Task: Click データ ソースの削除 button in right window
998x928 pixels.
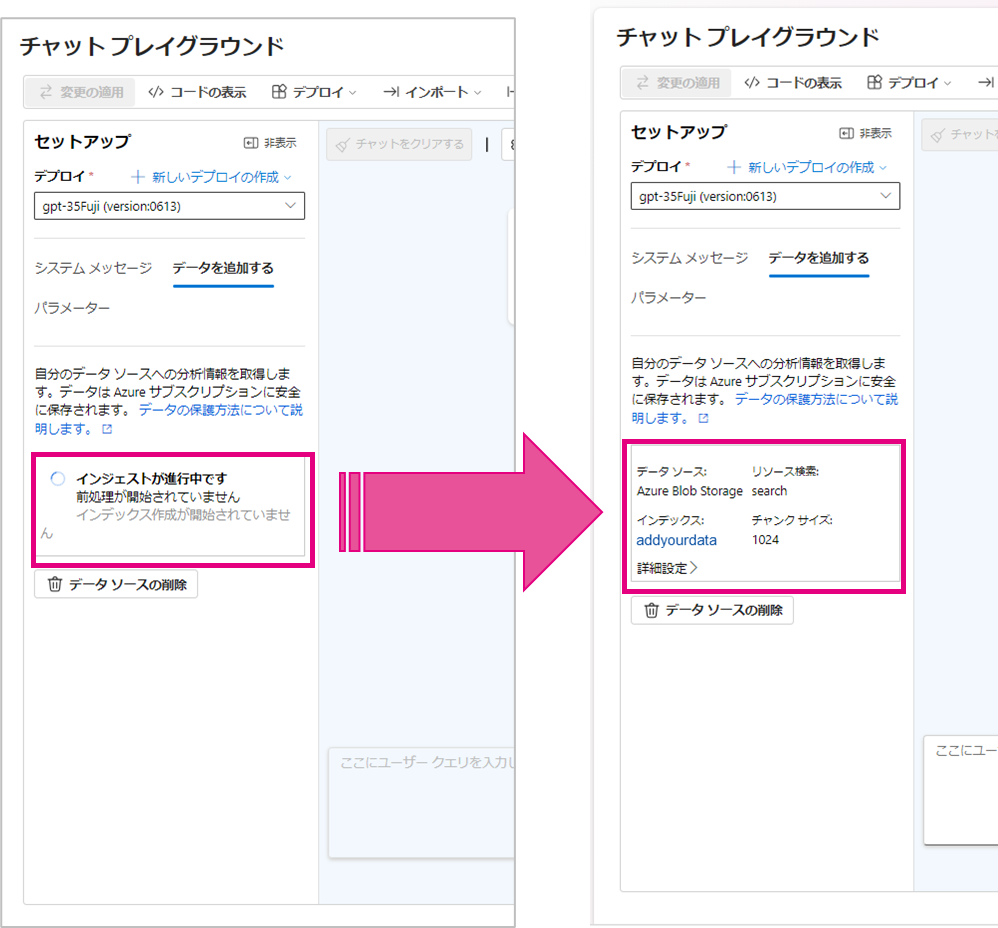Action: 712,610
